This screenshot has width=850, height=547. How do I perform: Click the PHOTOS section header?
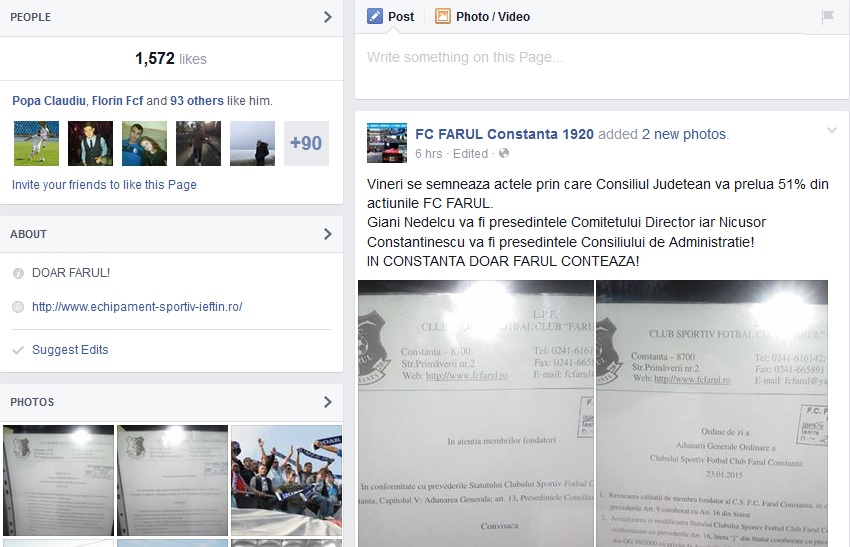tap(171, 402)
